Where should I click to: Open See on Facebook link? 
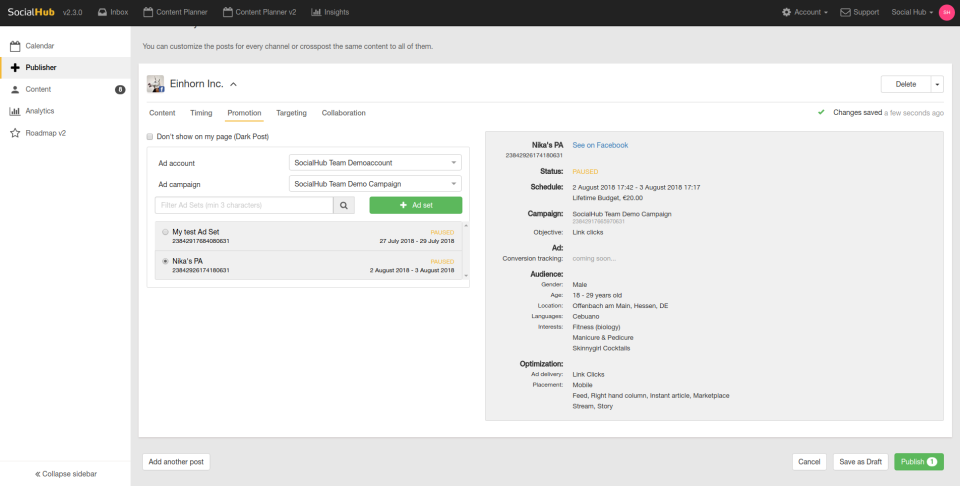tap(600, 146)
